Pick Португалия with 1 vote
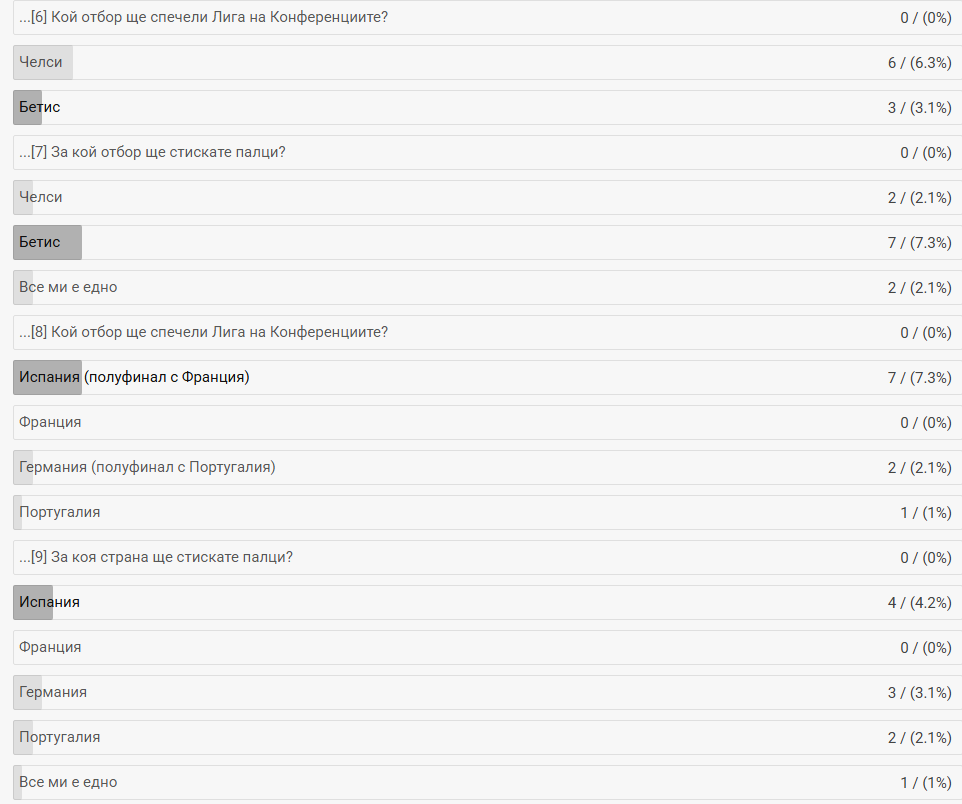The height and width of the screenshot is (804, 962). pos(487,512)
